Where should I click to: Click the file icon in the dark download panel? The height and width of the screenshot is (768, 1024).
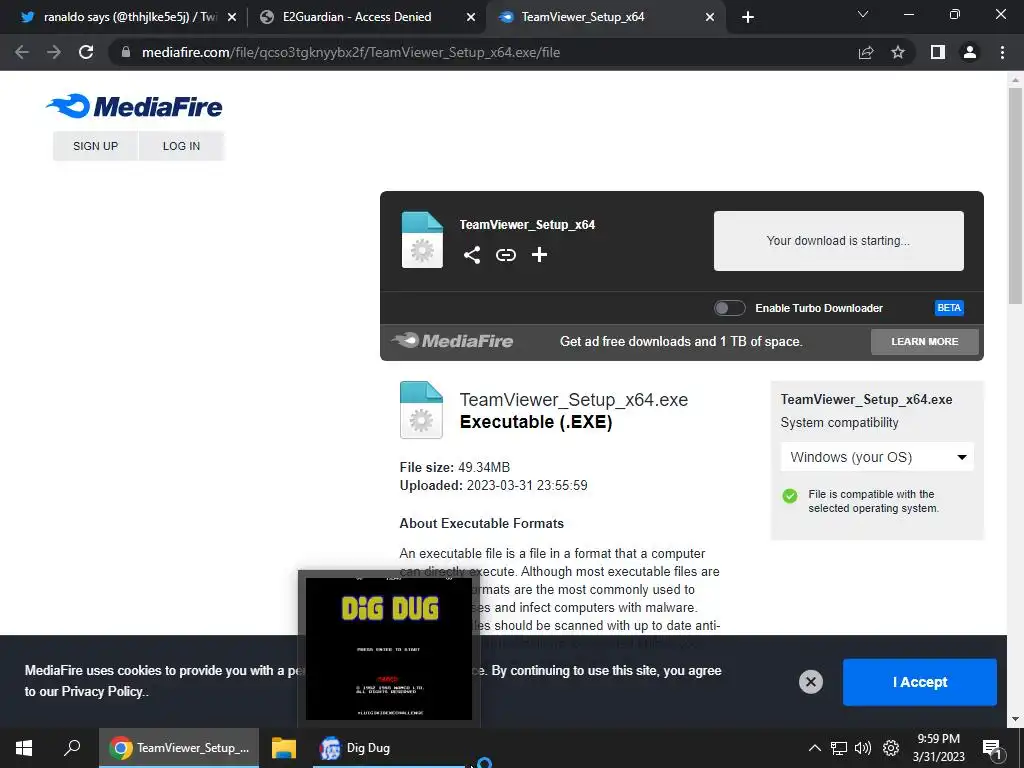422,240
